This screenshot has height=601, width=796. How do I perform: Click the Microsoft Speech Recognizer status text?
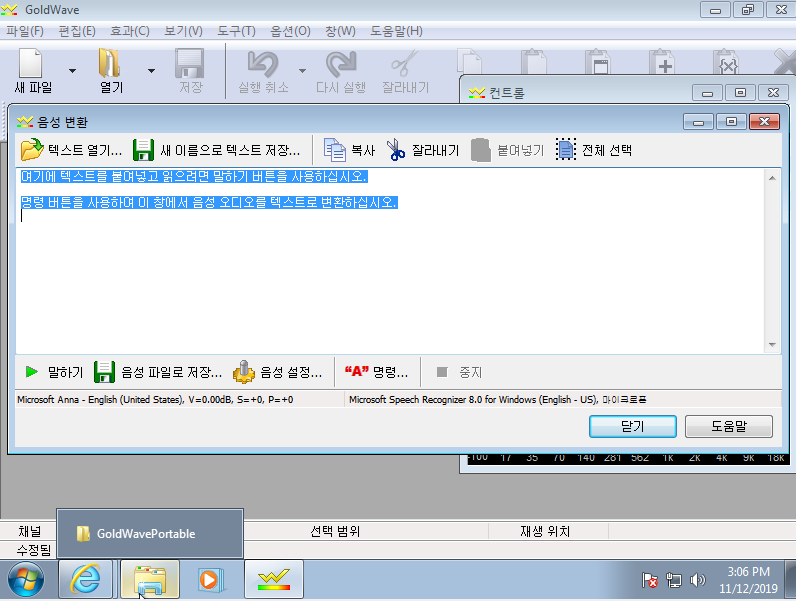(x=498, y=399)
